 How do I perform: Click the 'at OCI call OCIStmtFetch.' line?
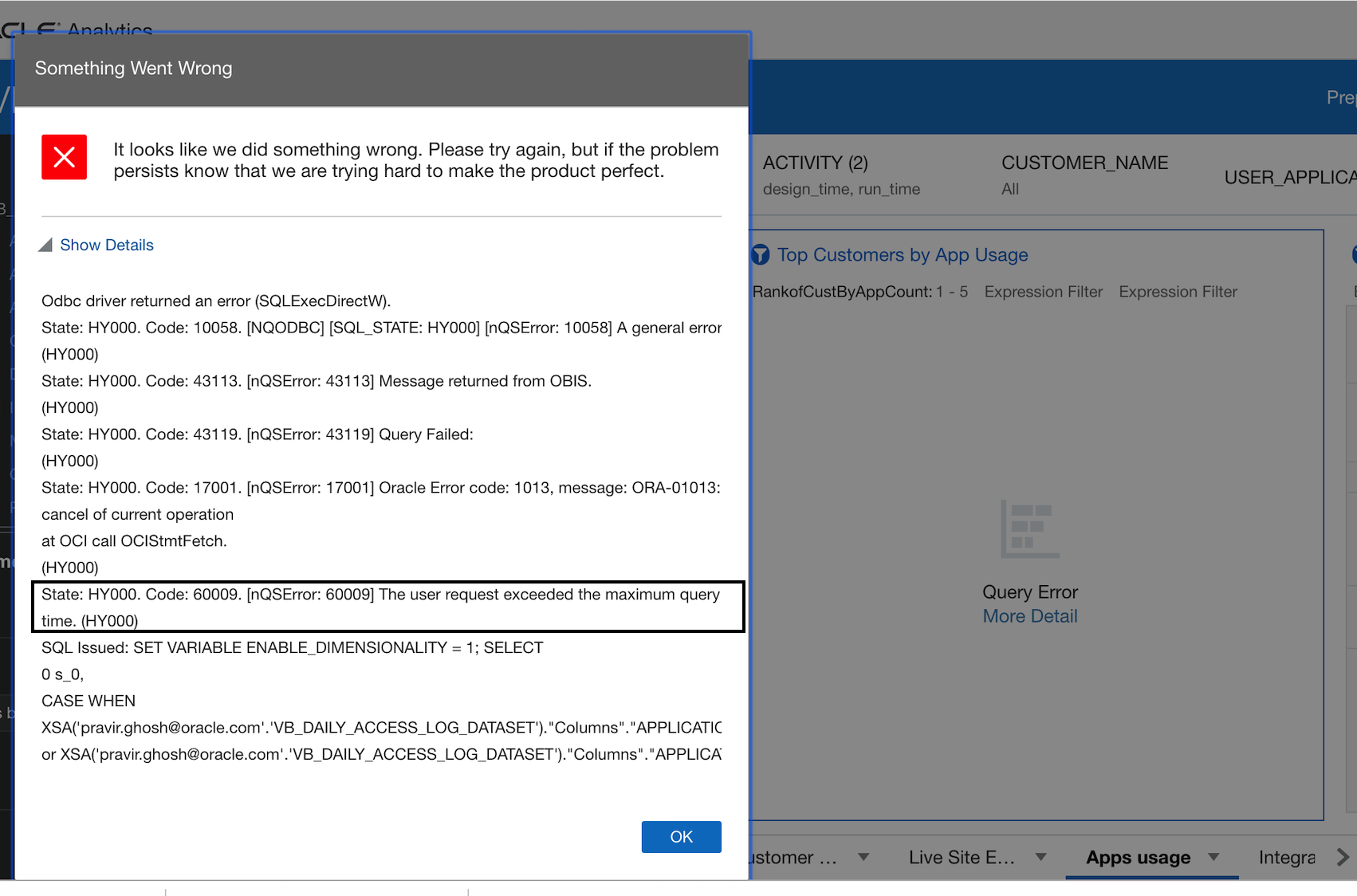(x=134, y=540)
